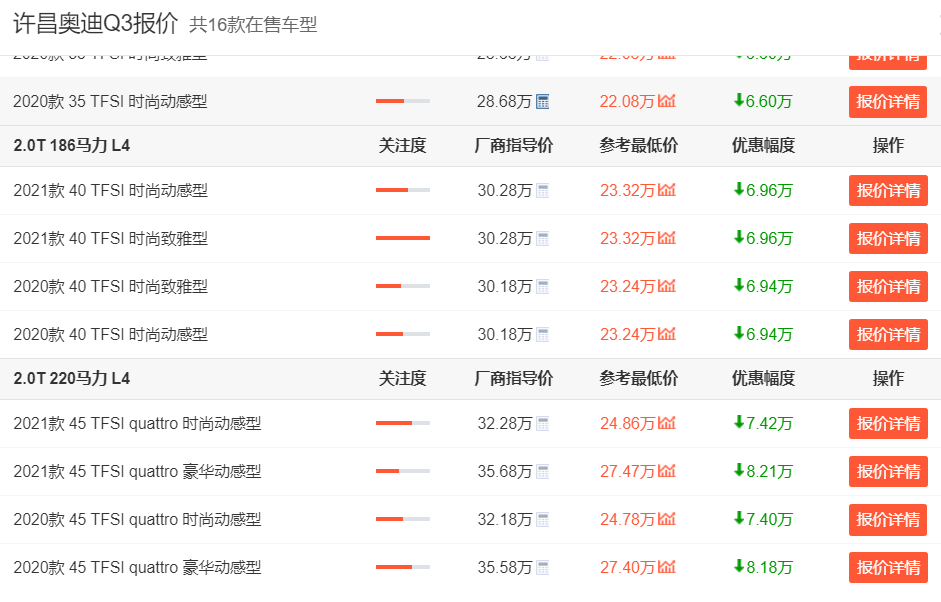Click guide price 35.58万
This screenshot has width=941, height=602.
click(x=505, y=567)
